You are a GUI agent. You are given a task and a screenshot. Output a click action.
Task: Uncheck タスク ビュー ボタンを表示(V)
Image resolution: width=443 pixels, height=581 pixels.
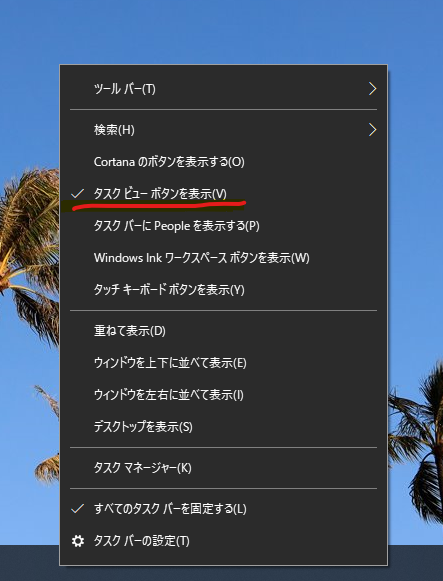coord(223,193)
